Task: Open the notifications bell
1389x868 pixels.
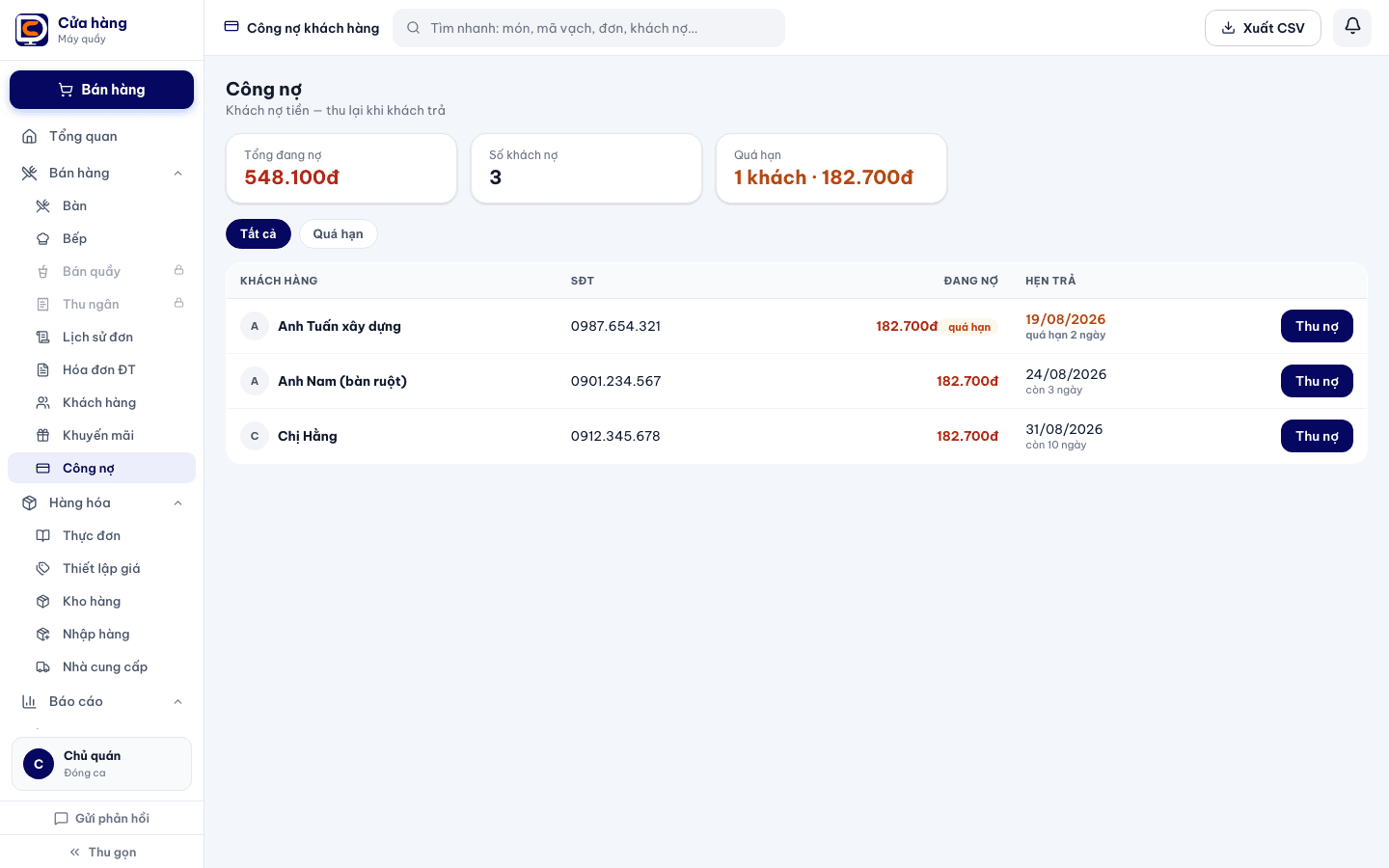Action: click(x=1352, y=27)
